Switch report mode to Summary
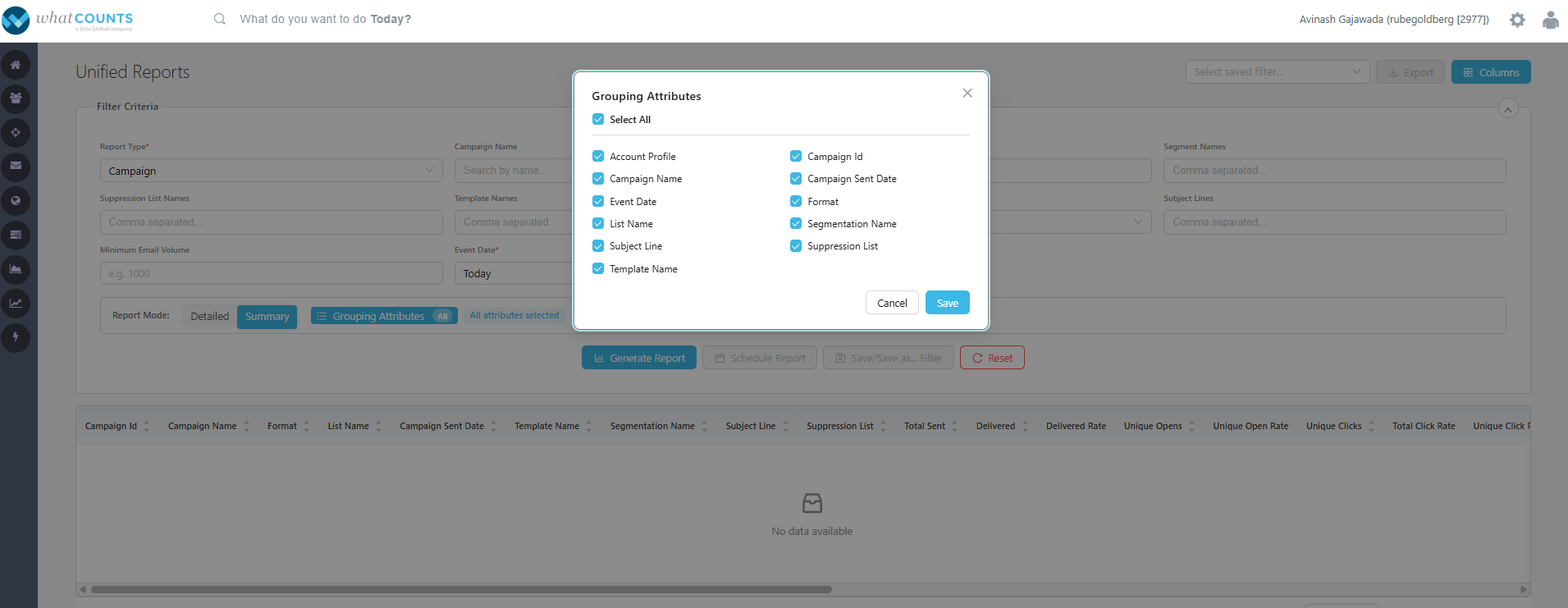Image resolution: width=1568 pixels, height=608 pixels. point(267,316)
